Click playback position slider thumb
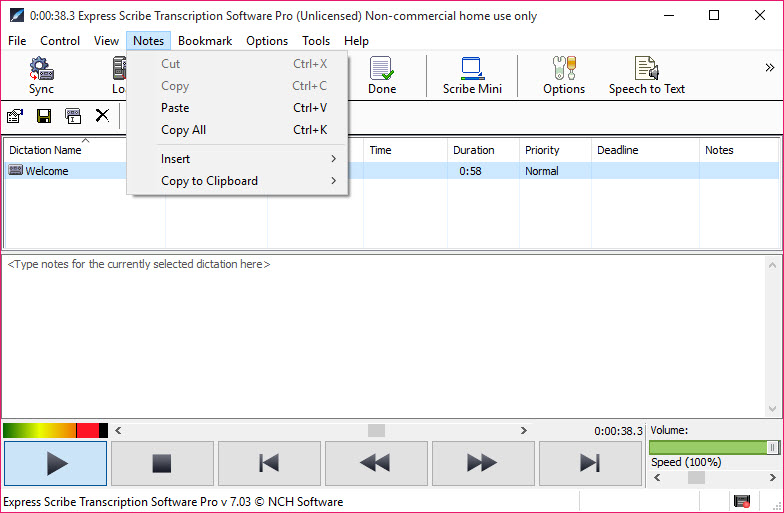 (376, 430)
